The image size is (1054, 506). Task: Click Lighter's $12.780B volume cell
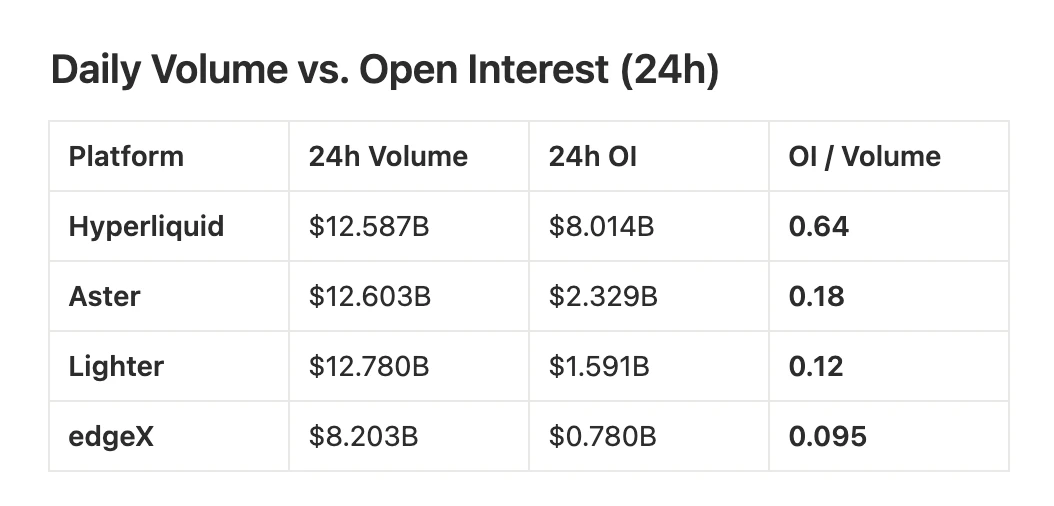click(369, 367)
